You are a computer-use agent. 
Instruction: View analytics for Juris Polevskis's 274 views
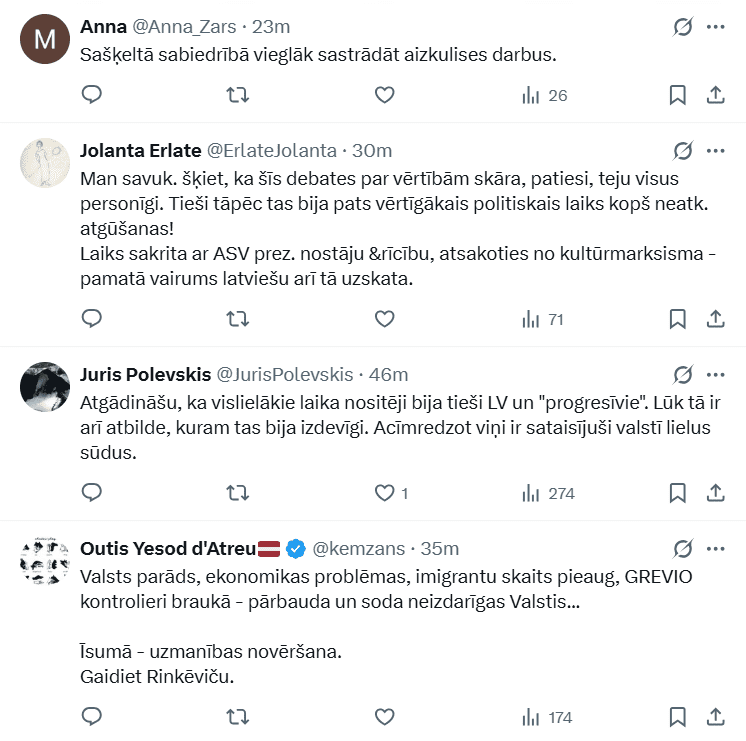pos(547,493)
